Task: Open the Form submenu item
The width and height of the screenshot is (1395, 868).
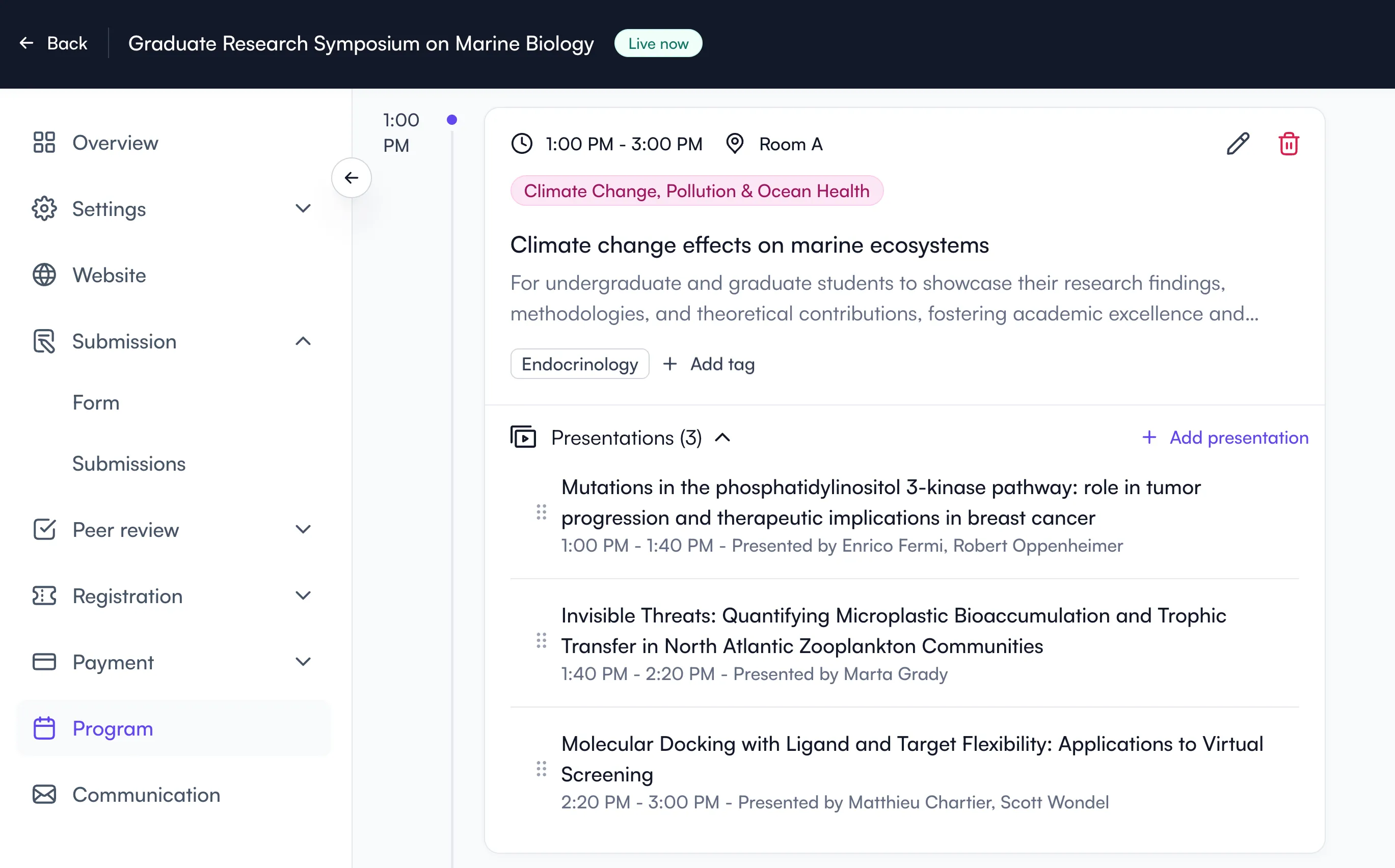Action: [96, 402]
